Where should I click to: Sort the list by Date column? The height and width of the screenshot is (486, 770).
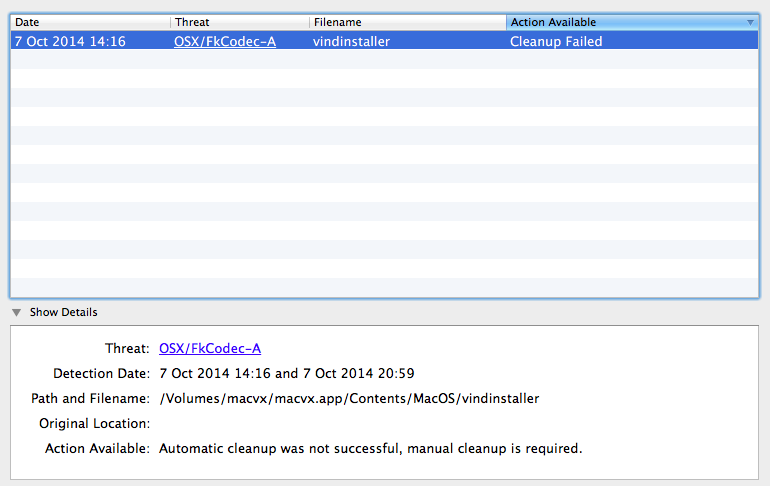(91, 22)
